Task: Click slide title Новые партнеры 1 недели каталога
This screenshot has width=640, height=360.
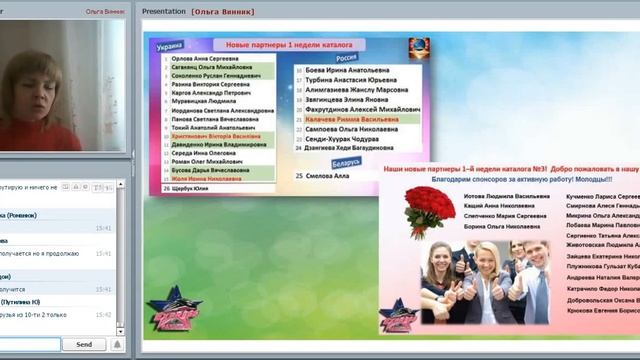Action: pyautogui.click(x=289, y=45)
